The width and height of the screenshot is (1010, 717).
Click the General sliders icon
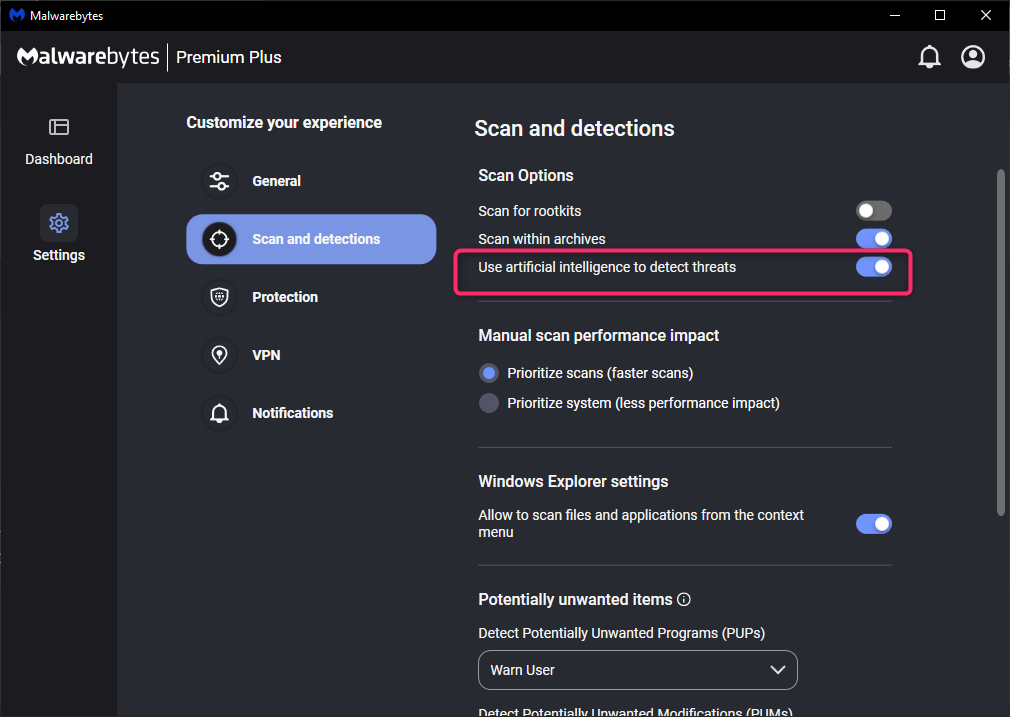coord(220,181)
